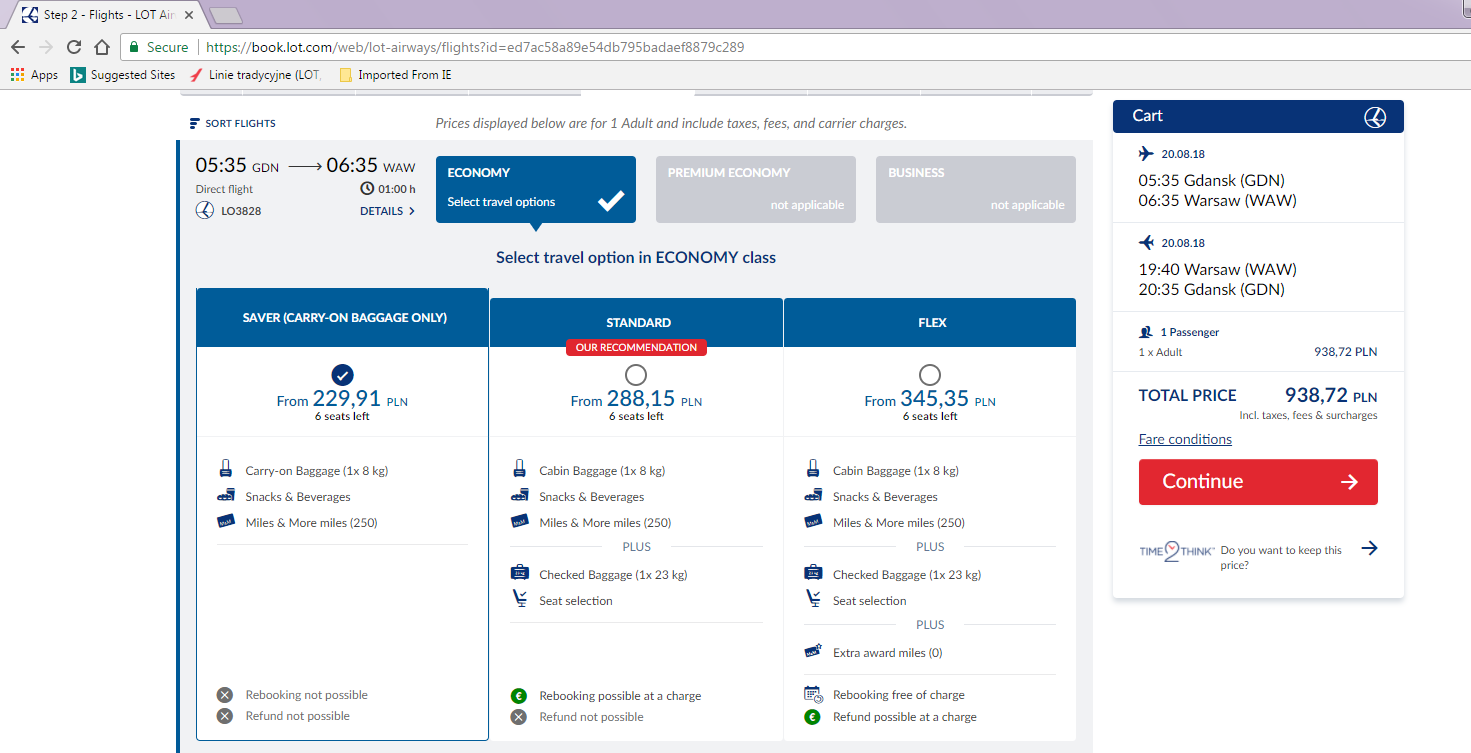Click the Saver rebooking not possible icon
Viewport: 1471px width, 753px height.
[225, 695]
